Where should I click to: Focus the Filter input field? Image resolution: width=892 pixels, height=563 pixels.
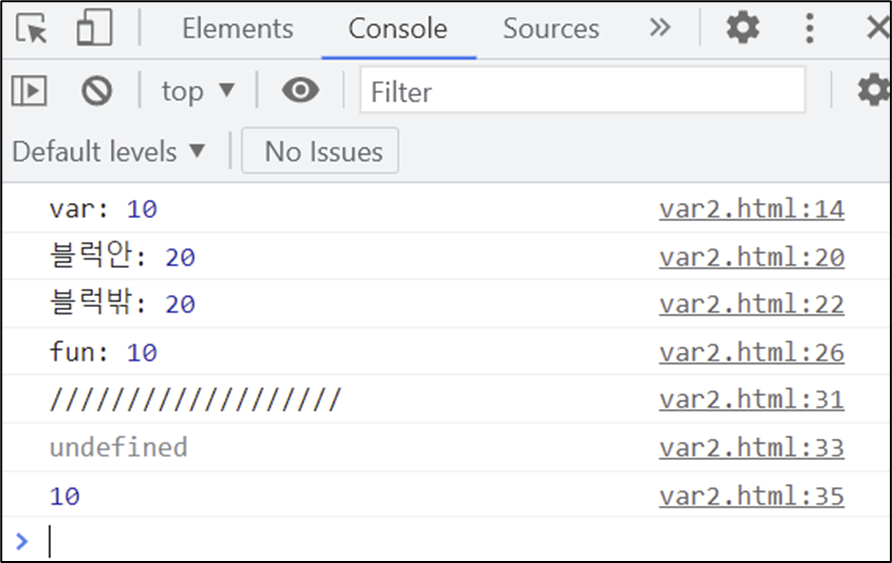point(583,90)
